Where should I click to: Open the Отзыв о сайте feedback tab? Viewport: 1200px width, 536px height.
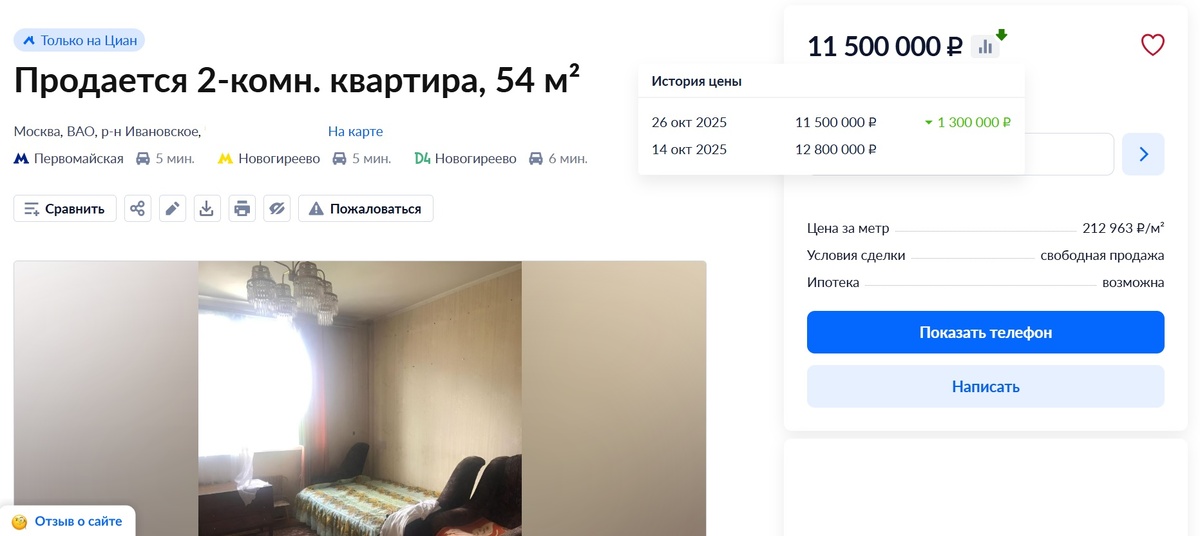[67, 521]
